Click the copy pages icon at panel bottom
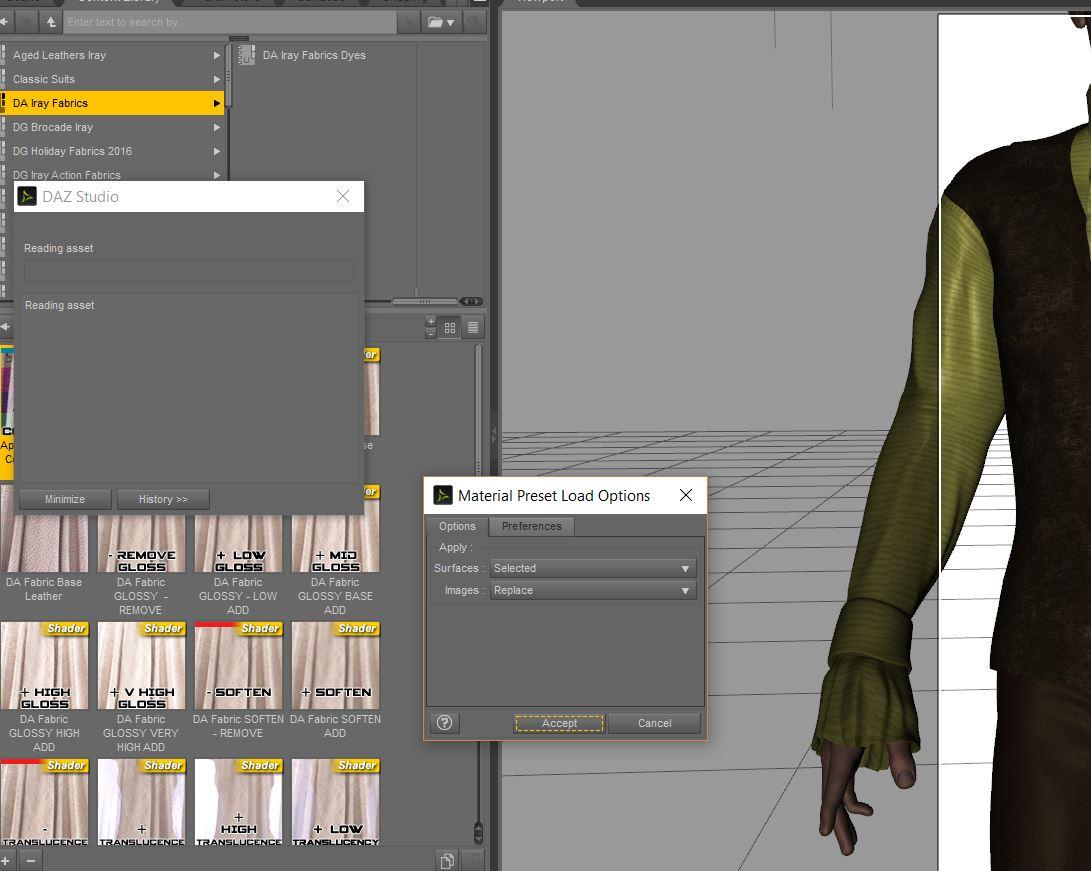This screenshot has width=1091, height=871. [447, 861]
